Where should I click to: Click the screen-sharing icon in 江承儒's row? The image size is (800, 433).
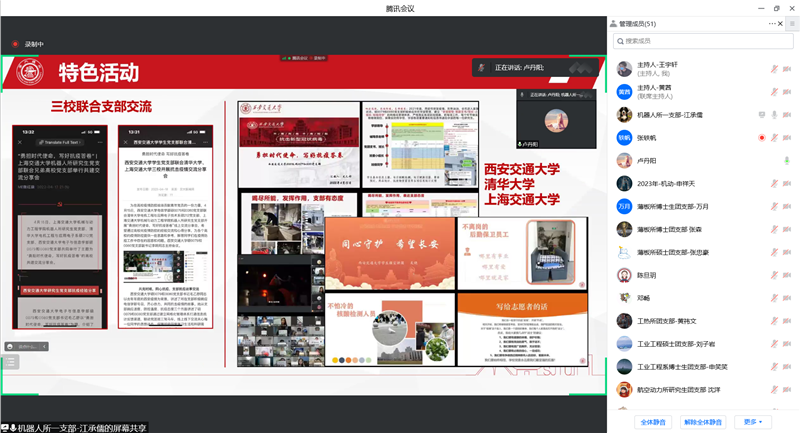(762, 115)
